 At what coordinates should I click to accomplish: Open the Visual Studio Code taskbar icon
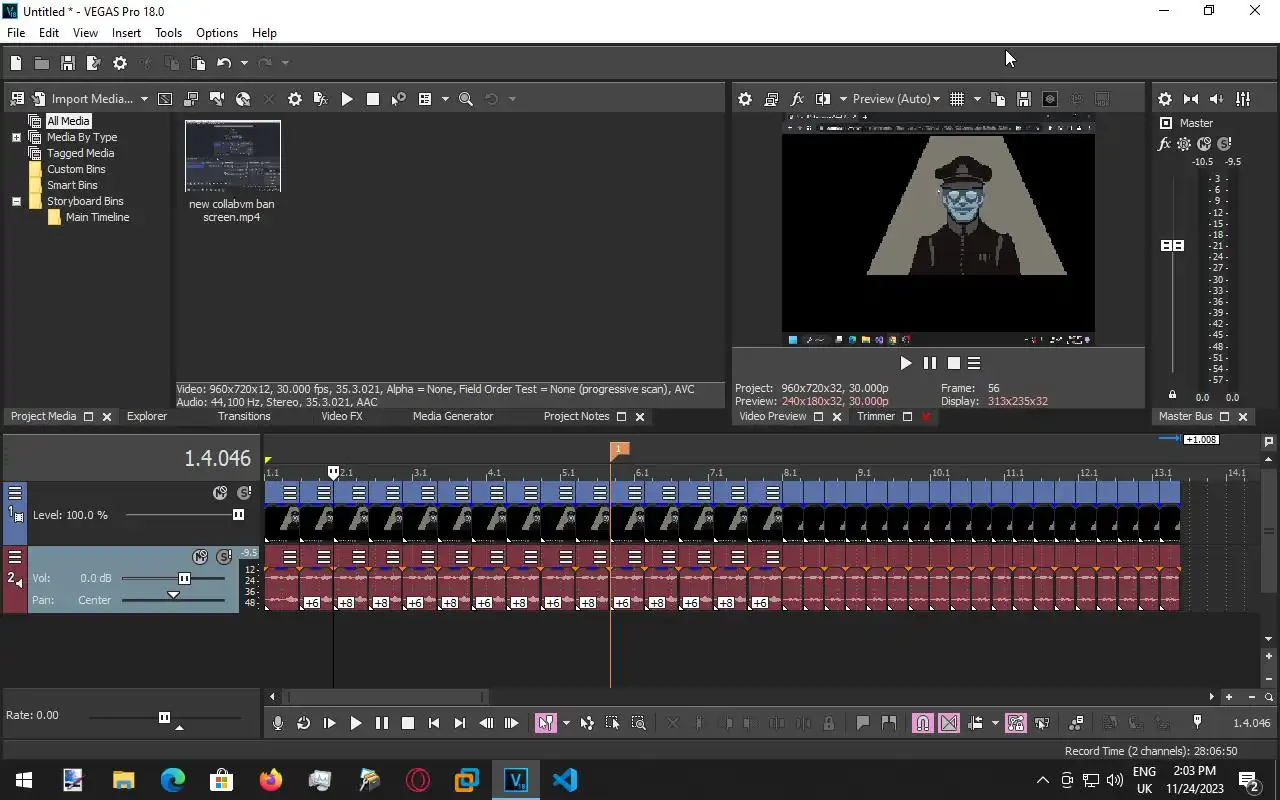pos(564,780)
